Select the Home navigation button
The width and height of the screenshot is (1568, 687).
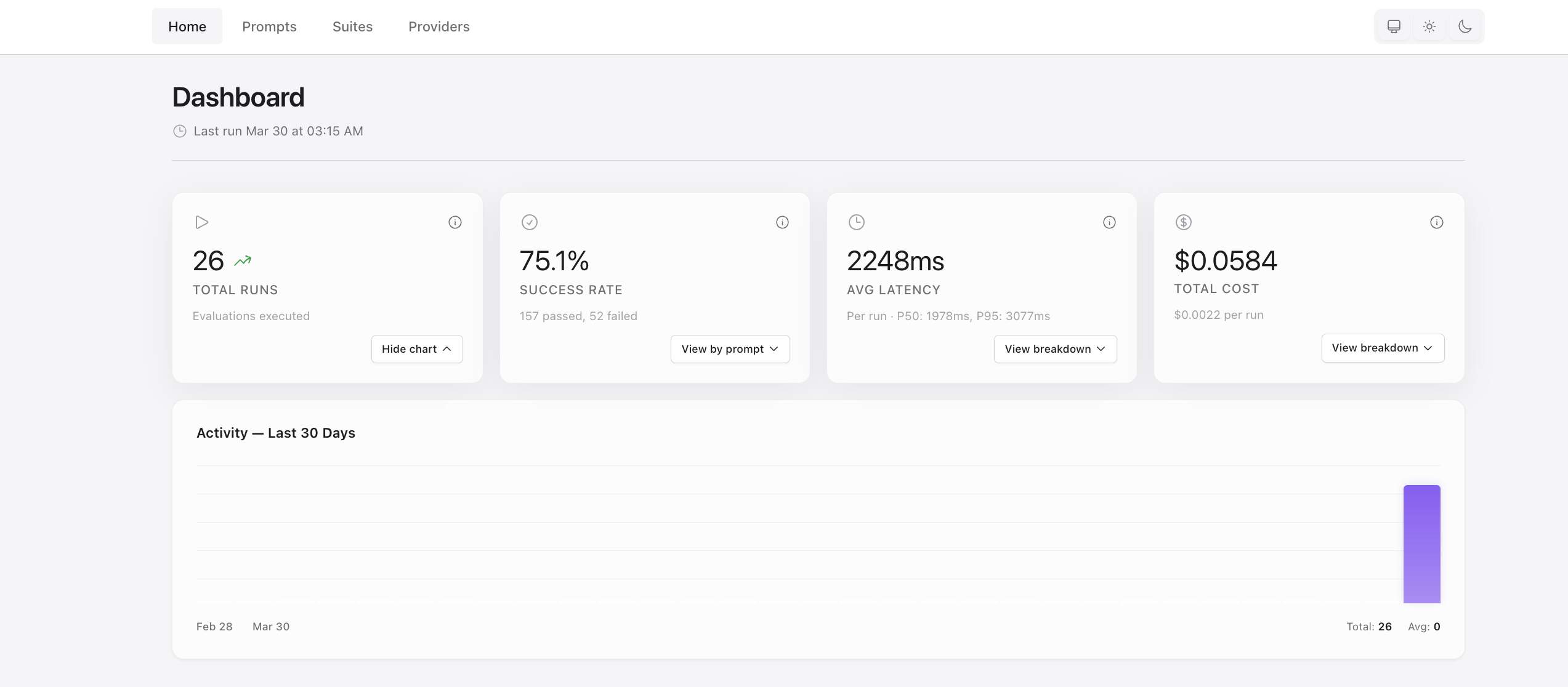[x=187, y=26]
